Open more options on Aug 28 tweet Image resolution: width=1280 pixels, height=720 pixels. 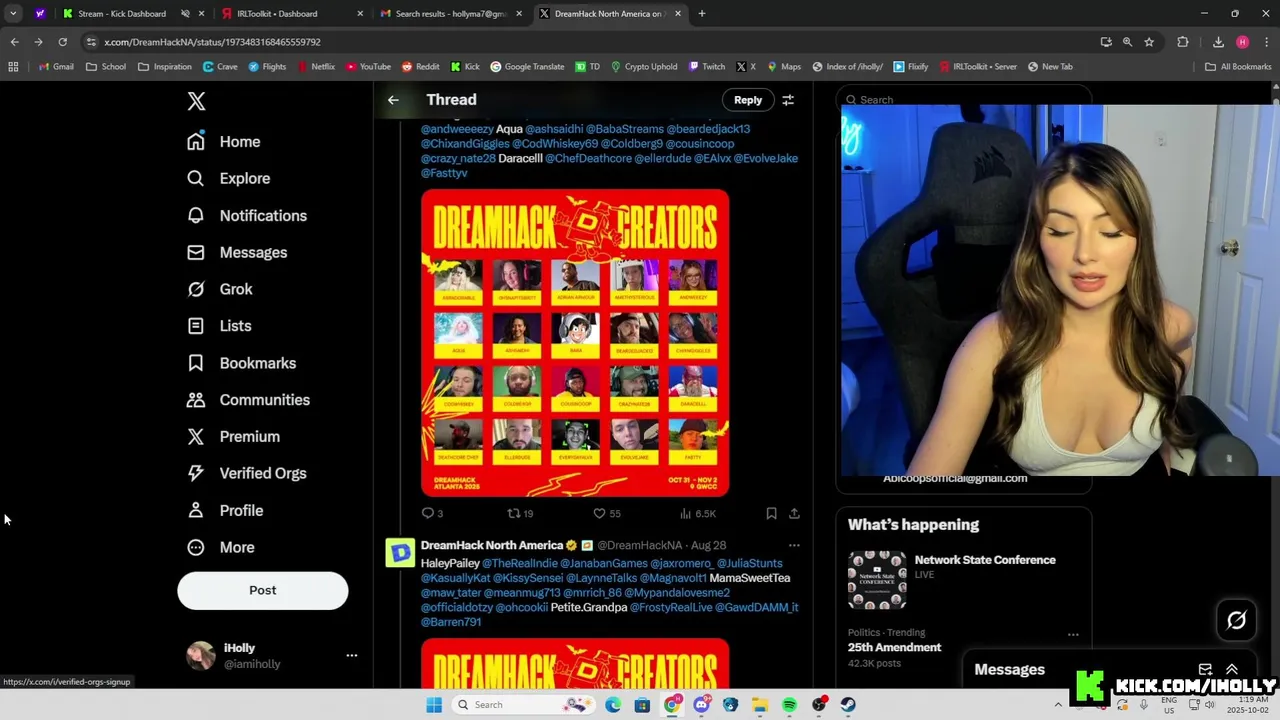coord(794,545)
